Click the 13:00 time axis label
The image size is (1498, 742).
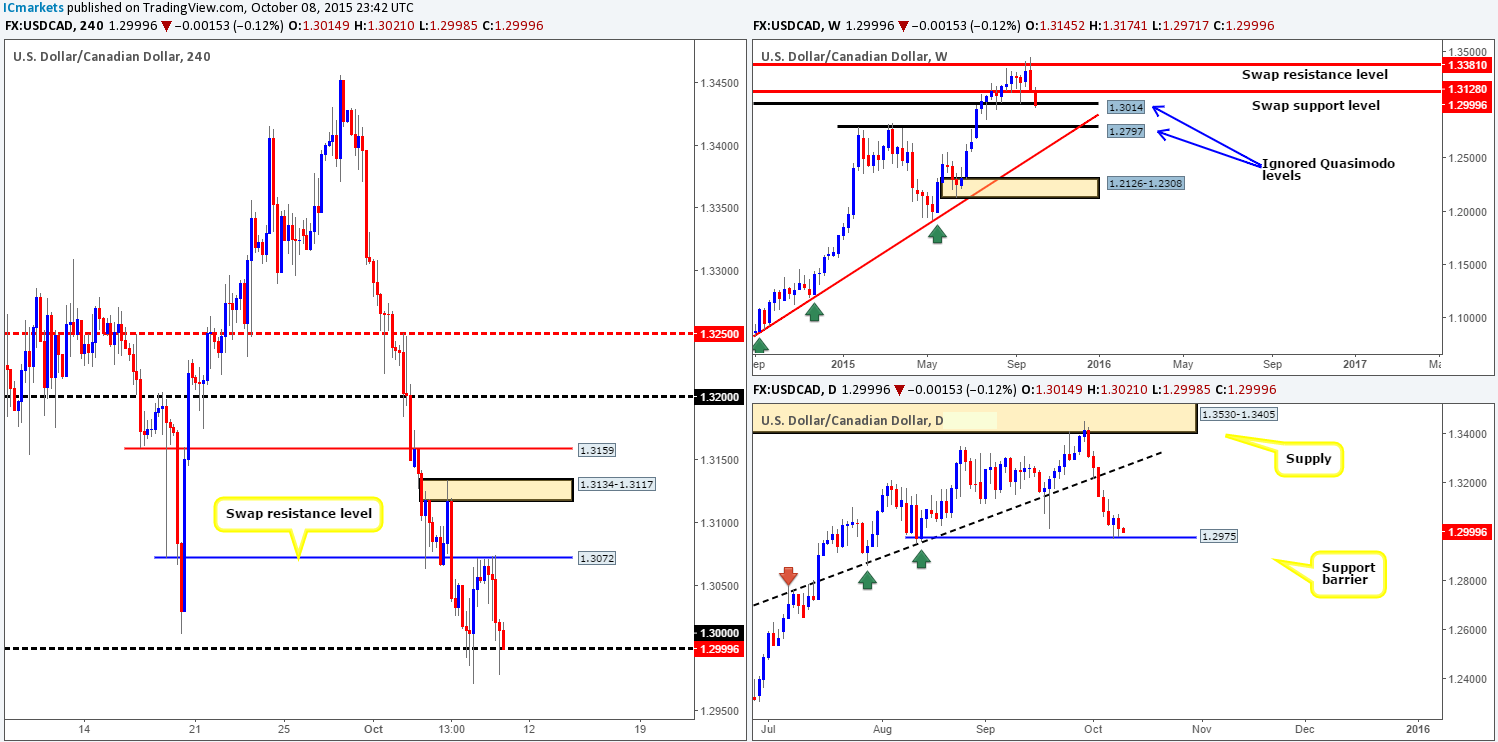click(x=451, y=729)
